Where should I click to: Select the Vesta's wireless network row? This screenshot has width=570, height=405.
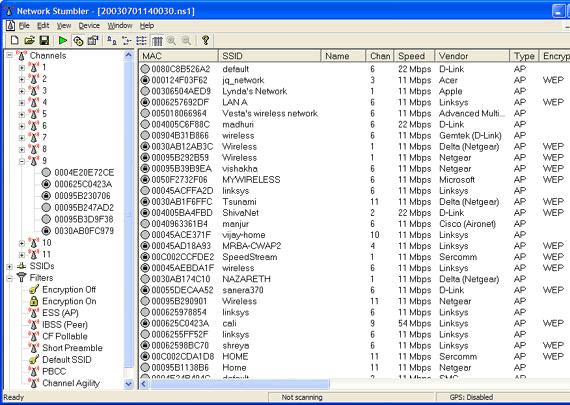point(355,113)
